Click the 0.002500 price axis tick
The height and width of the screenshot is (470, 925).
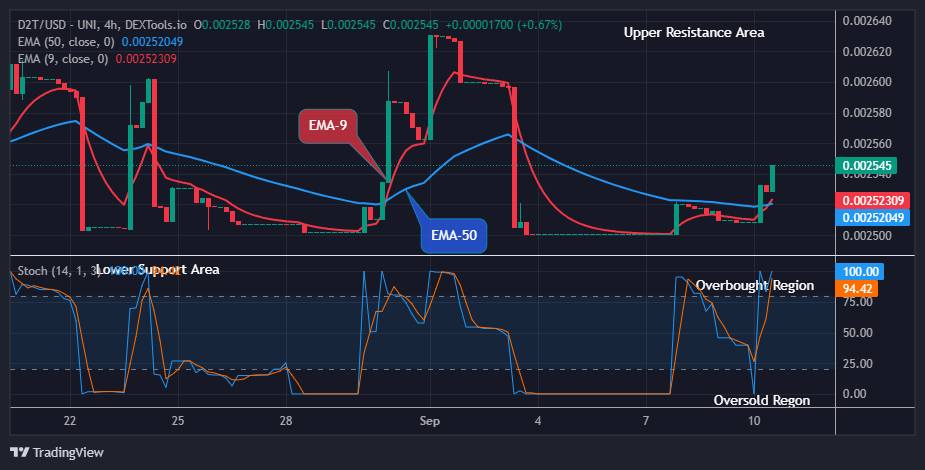tap(867, 236)
